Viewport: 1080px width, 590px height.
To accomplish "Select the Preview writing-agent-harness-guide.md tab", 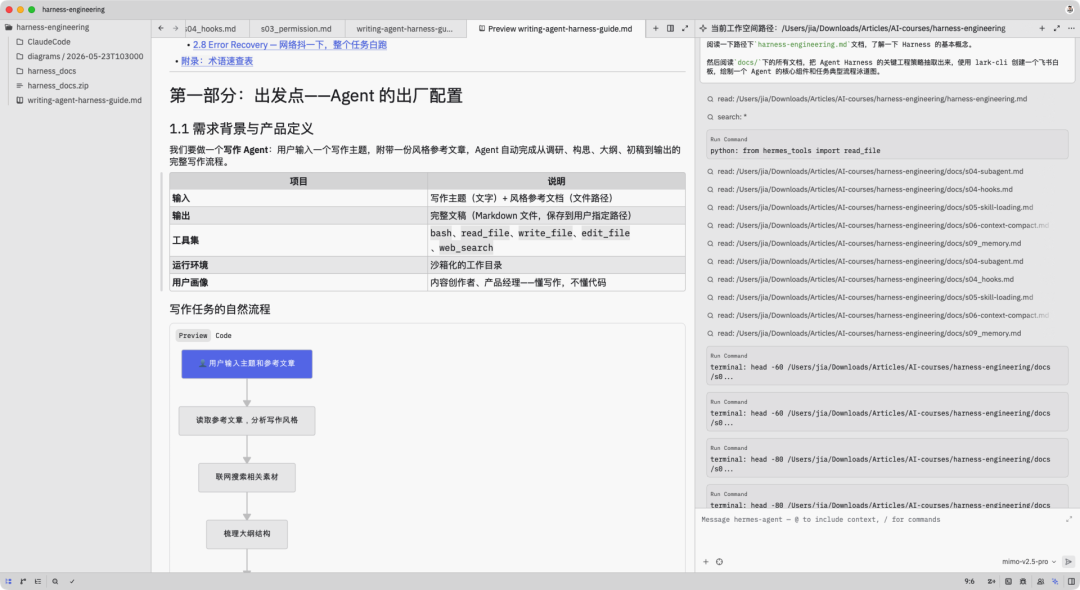I will click(556, 29).
